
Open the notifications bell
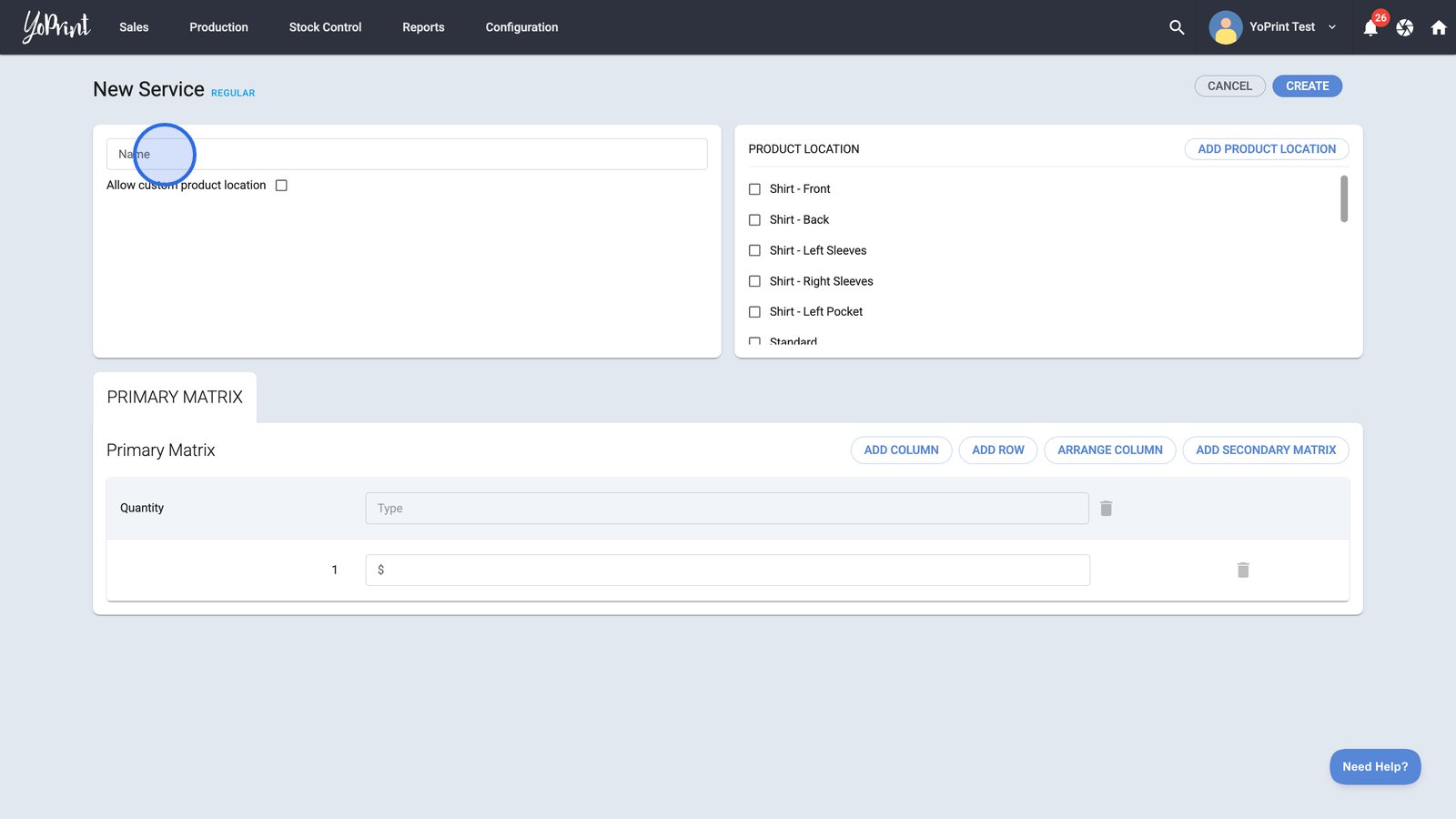pos(1370,28)
